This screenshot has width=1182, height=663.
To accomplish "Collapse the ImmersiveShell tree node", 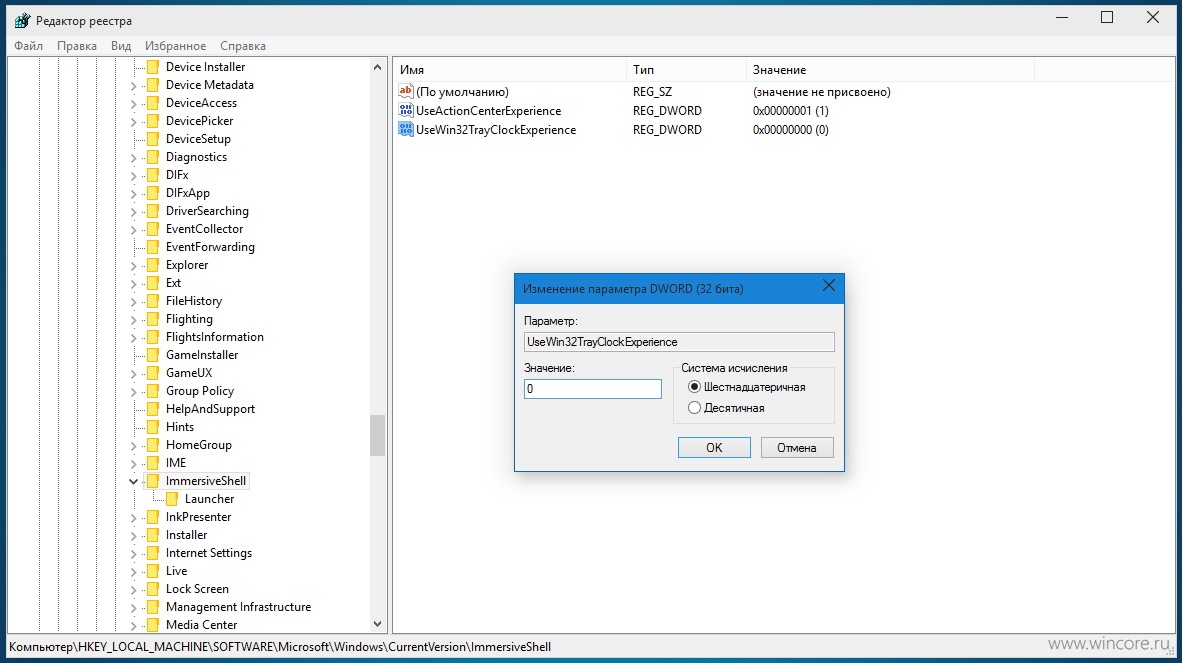I will coord(133,481).
